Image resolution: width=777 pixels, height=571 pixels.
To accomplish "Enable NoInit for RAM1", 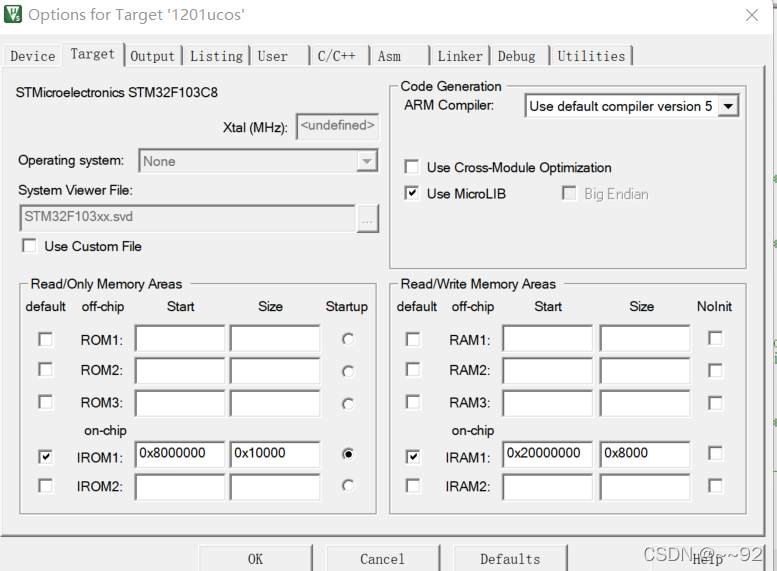I will [x=715, y=339].
